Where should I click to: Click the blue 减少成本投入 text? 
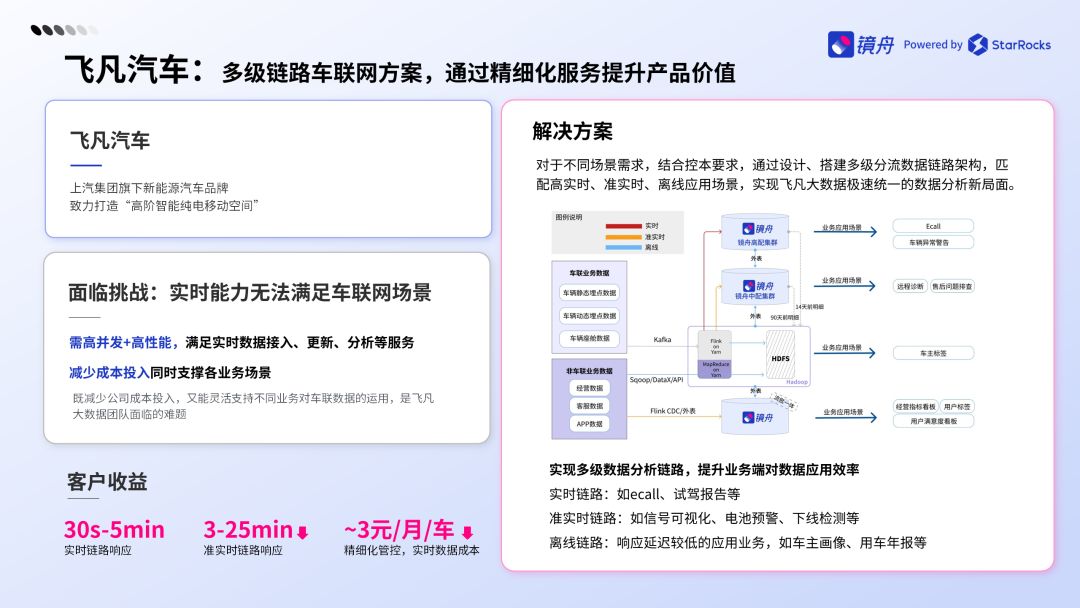pos(109,373)
